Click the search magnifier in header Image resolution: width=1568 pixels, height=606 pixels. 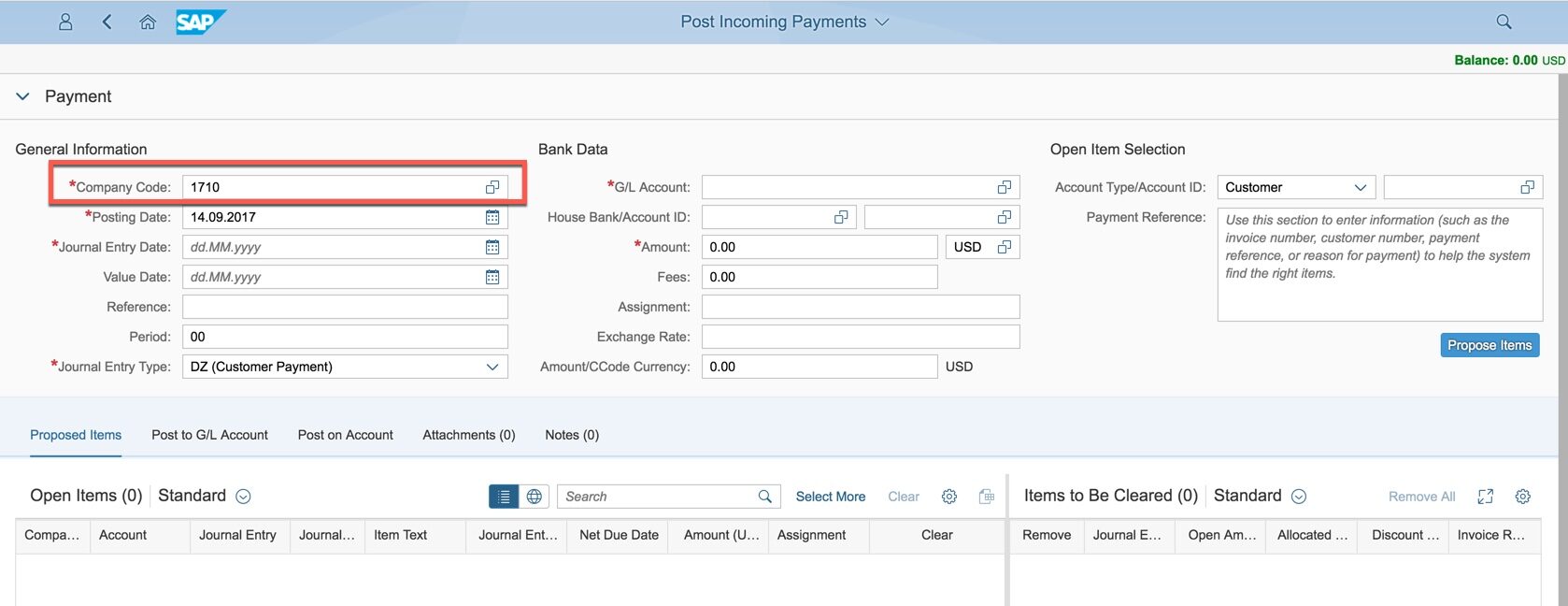tap(1504, 22)
